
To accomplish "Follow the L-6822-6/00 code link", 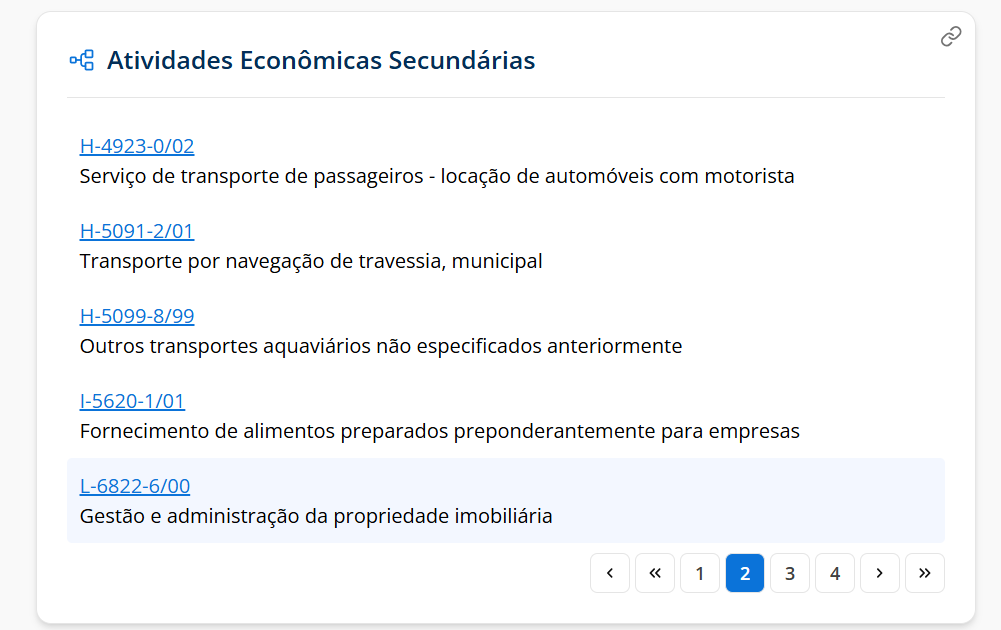I will coord(135,487).
